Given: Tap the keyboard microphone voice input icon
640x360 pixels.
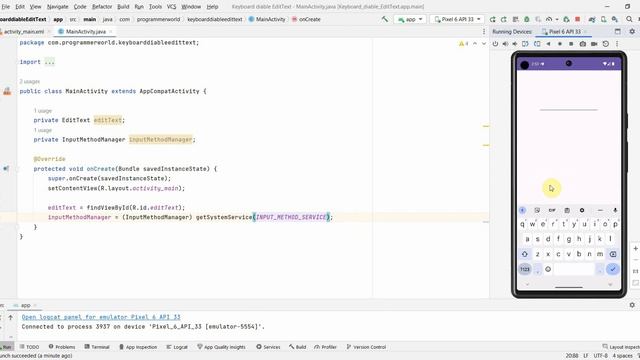Looking at the screenshot, I should coord(615,210).
